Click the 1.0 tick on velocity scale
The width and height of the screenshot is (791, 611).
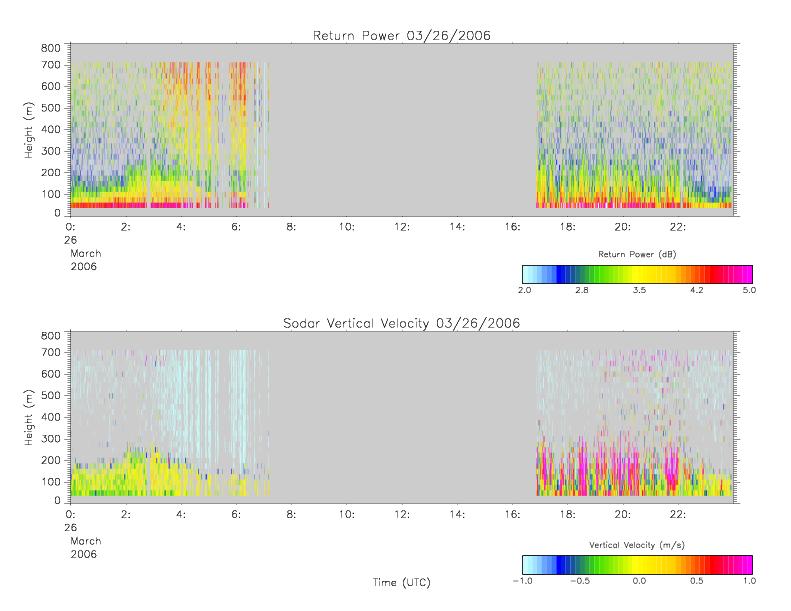tap(749, 581)
